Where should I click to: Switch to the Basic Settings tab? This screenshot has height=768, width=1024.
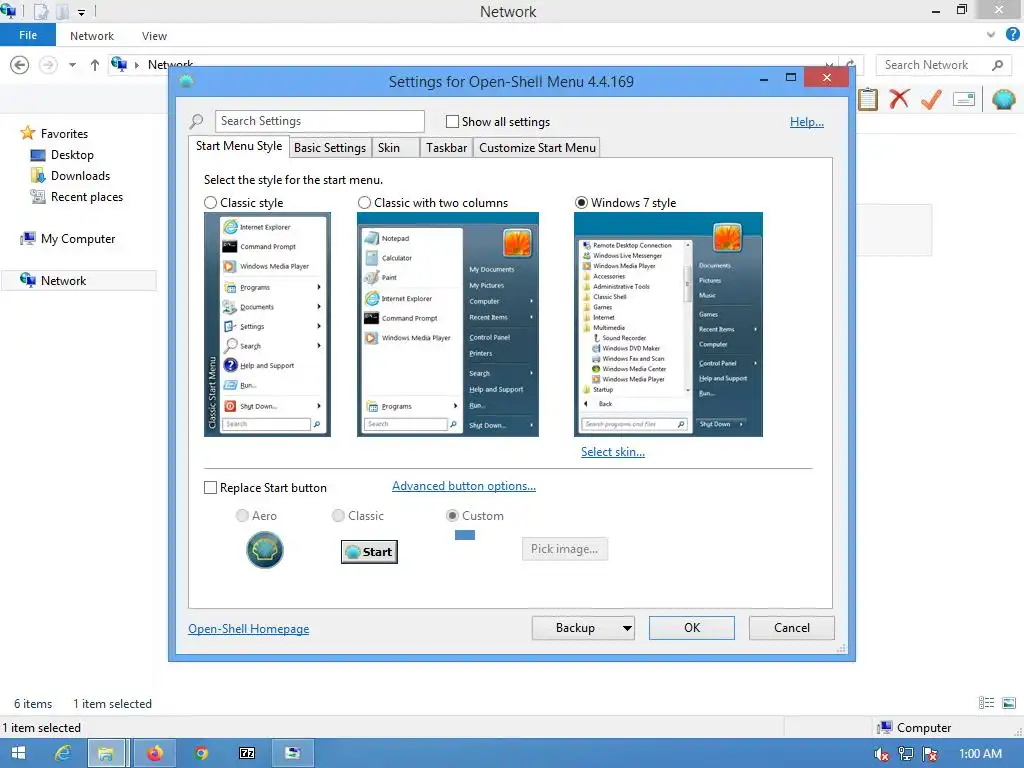(330, 148)
